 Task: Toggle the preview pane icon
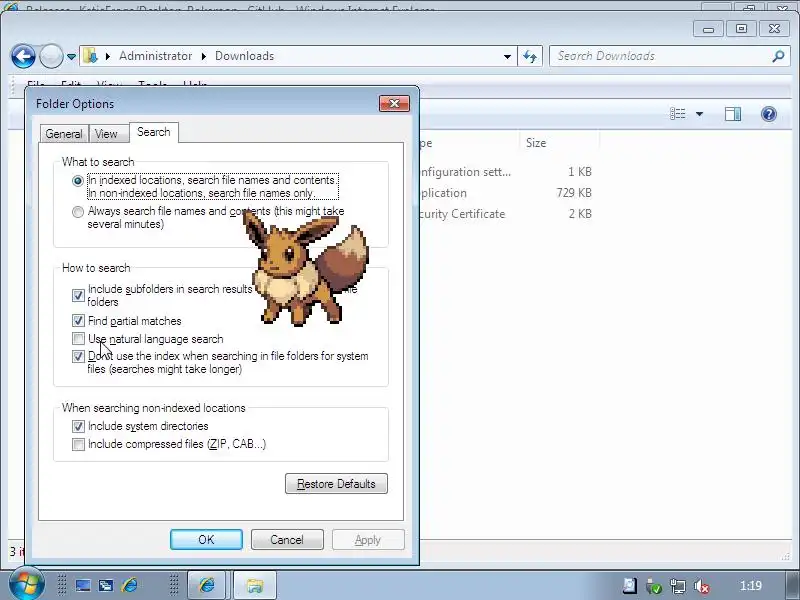coord(733,114)
